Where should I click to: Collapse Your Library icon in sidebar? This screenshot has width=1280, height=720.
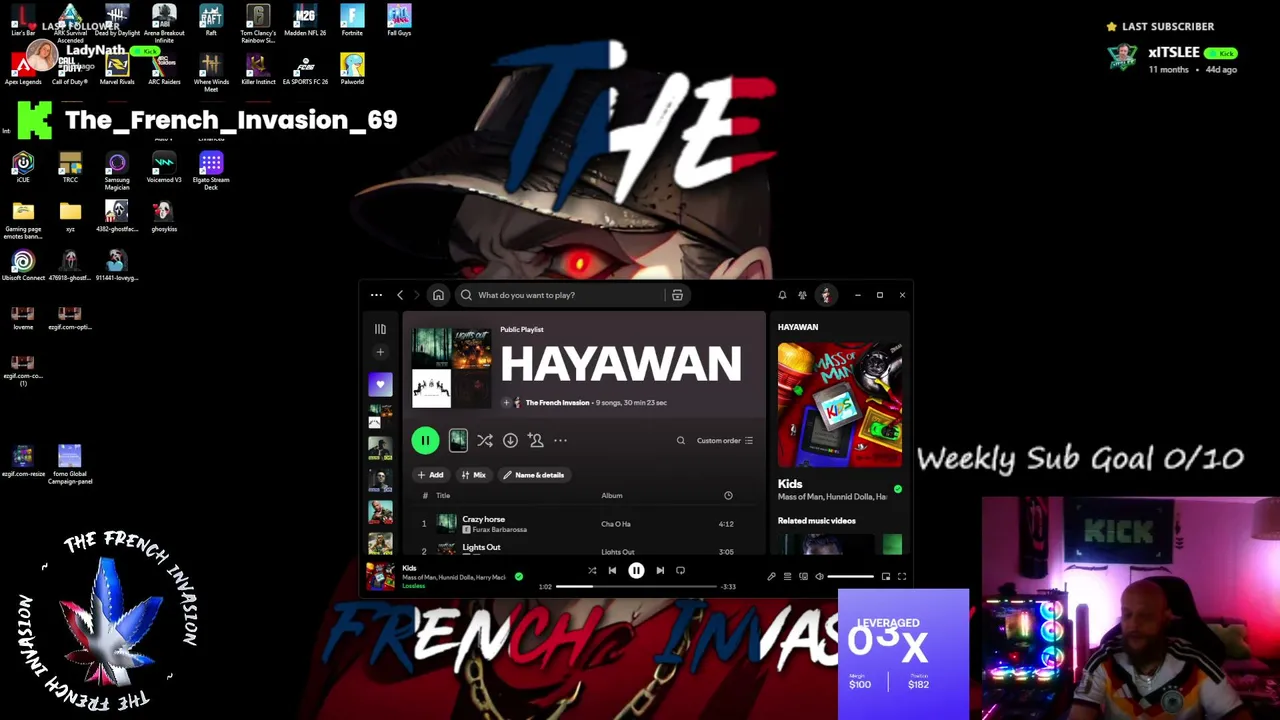tap(380, 329)
